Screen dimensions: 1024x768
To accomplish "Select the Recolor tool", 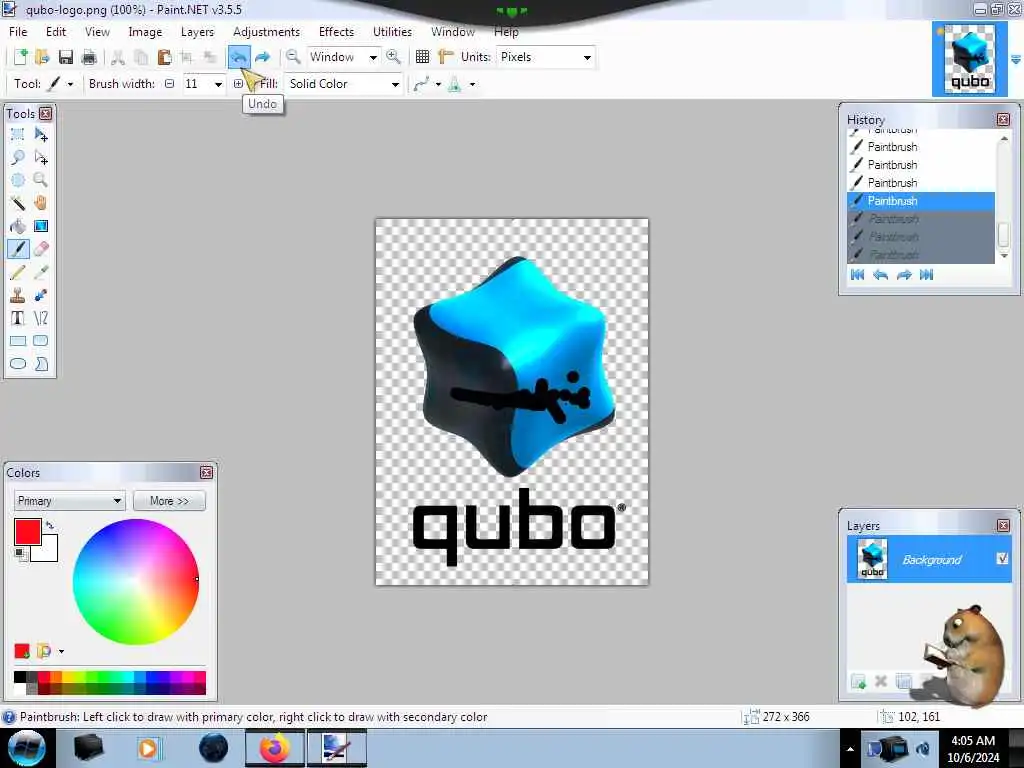I will [x=40, y=295].
